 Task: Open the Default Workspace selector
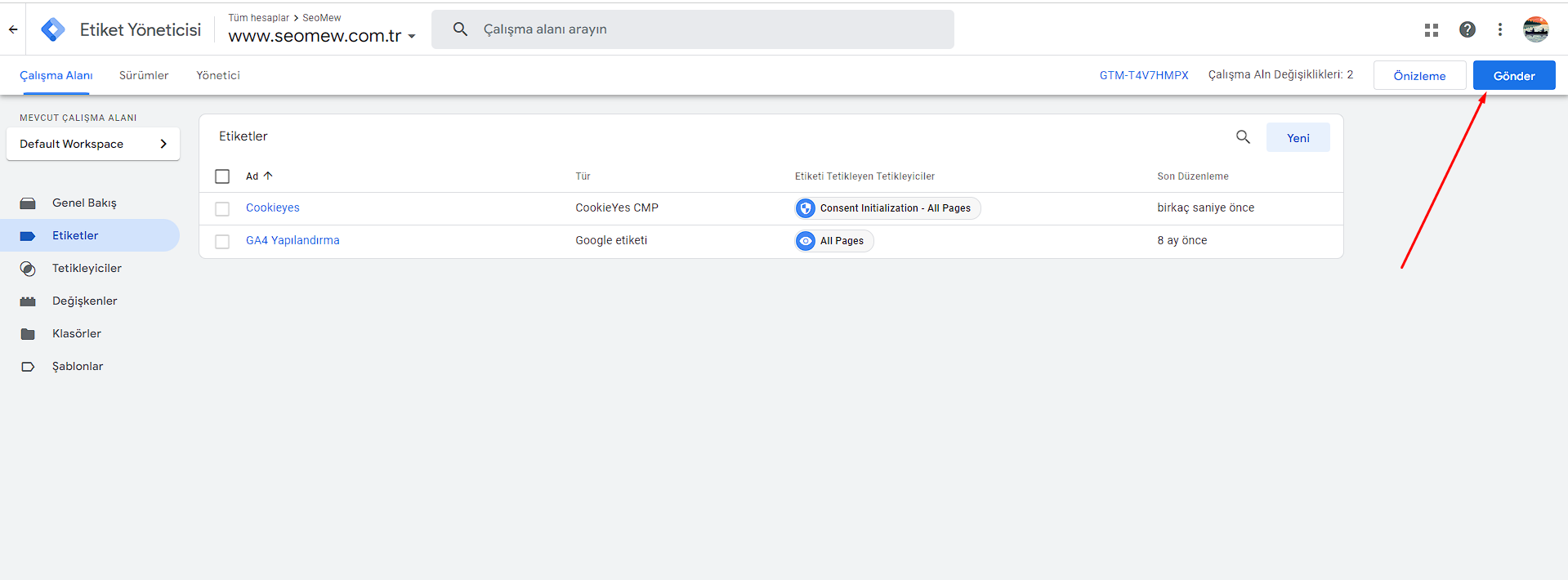point(93,144)
